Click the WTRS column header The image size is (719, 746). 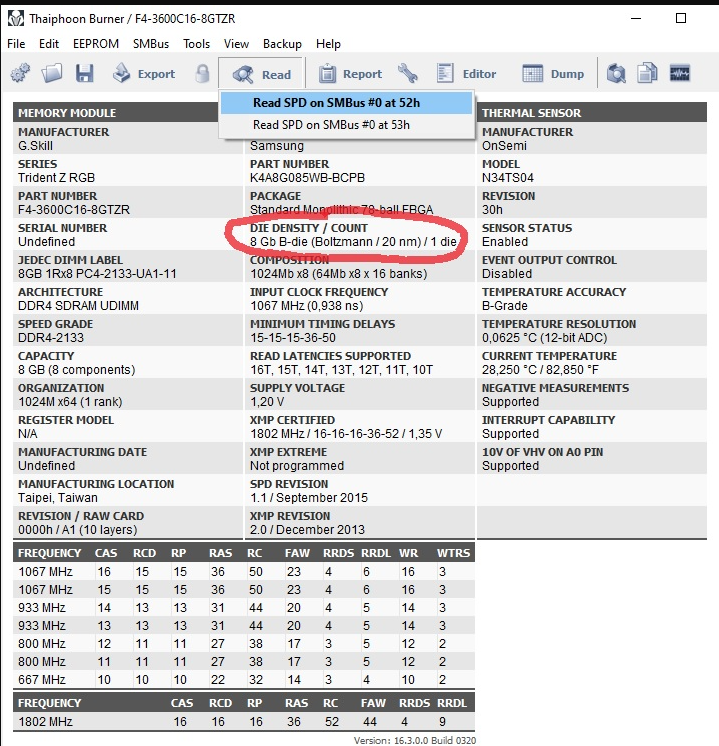(x=453, y=553)
